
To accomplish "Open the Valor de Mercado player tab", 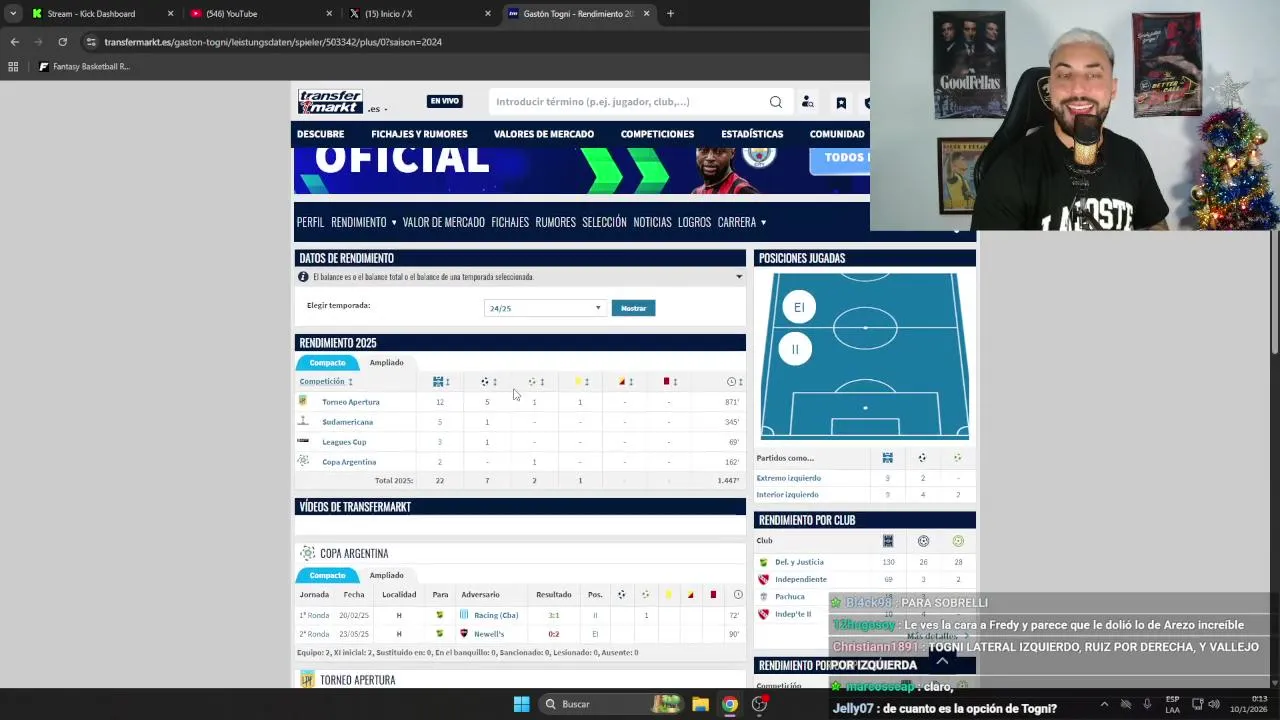I will tap(443, 222).
